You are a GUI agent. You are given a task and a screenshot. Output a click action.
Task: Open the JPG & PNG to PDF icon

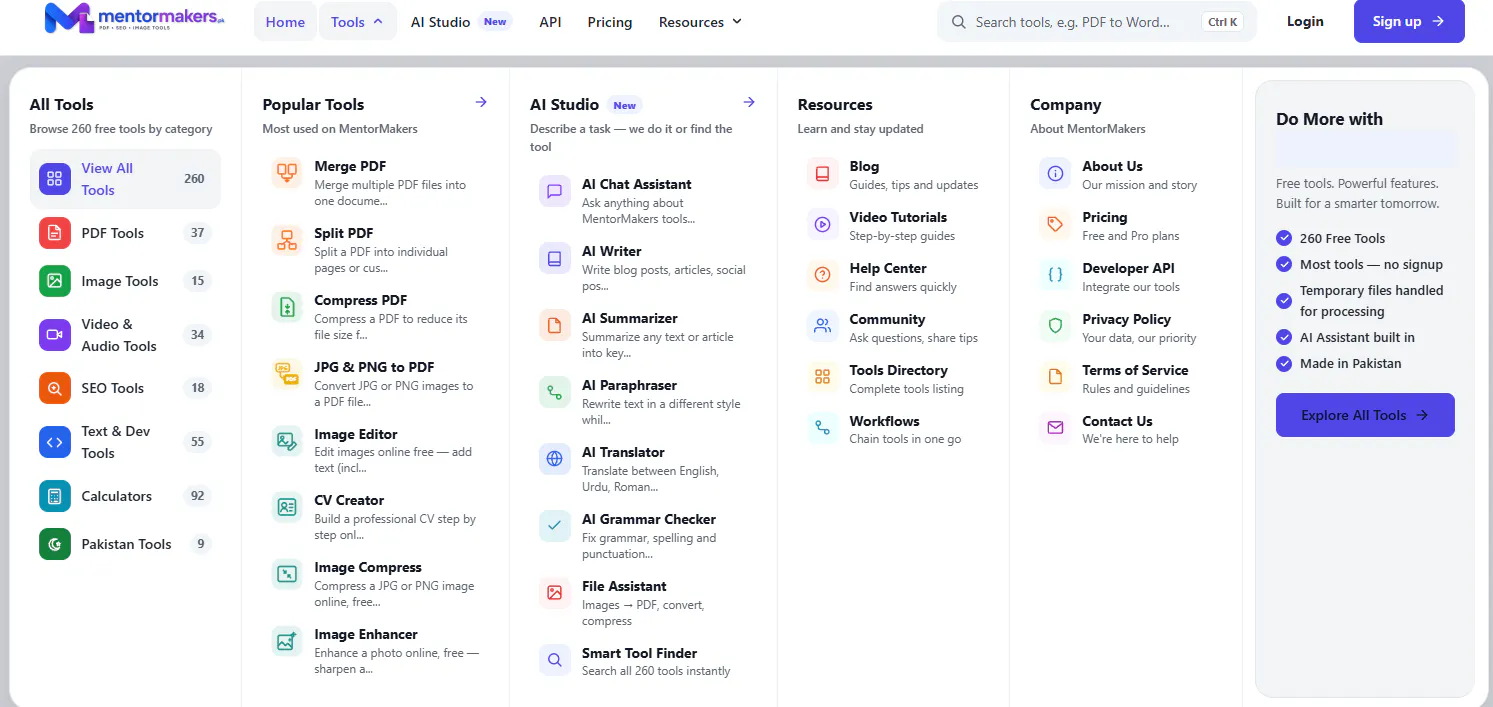pyautogui.click(x=287, y=374)
